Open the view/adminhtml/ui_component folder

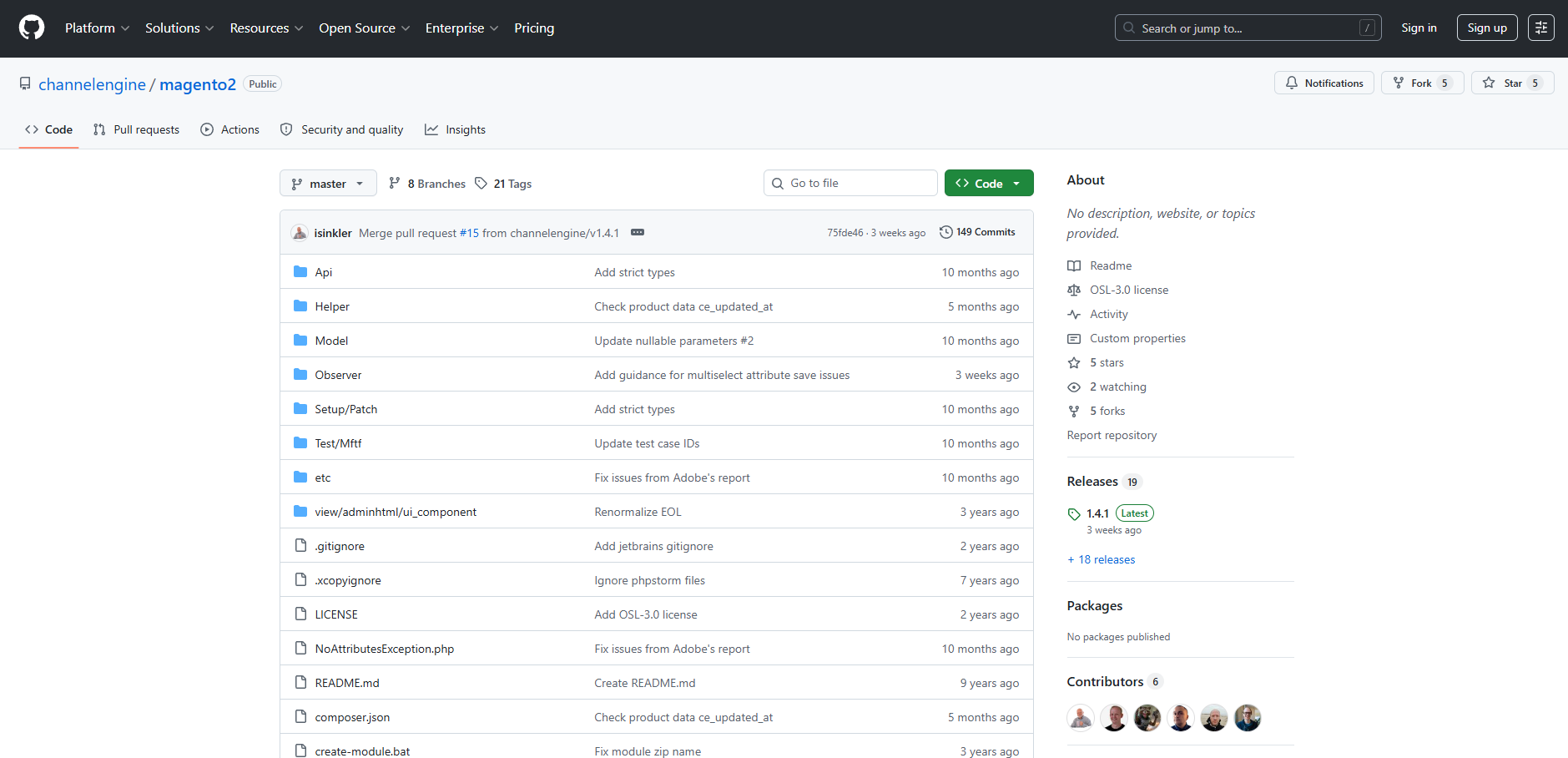click(x=396, y=512)
